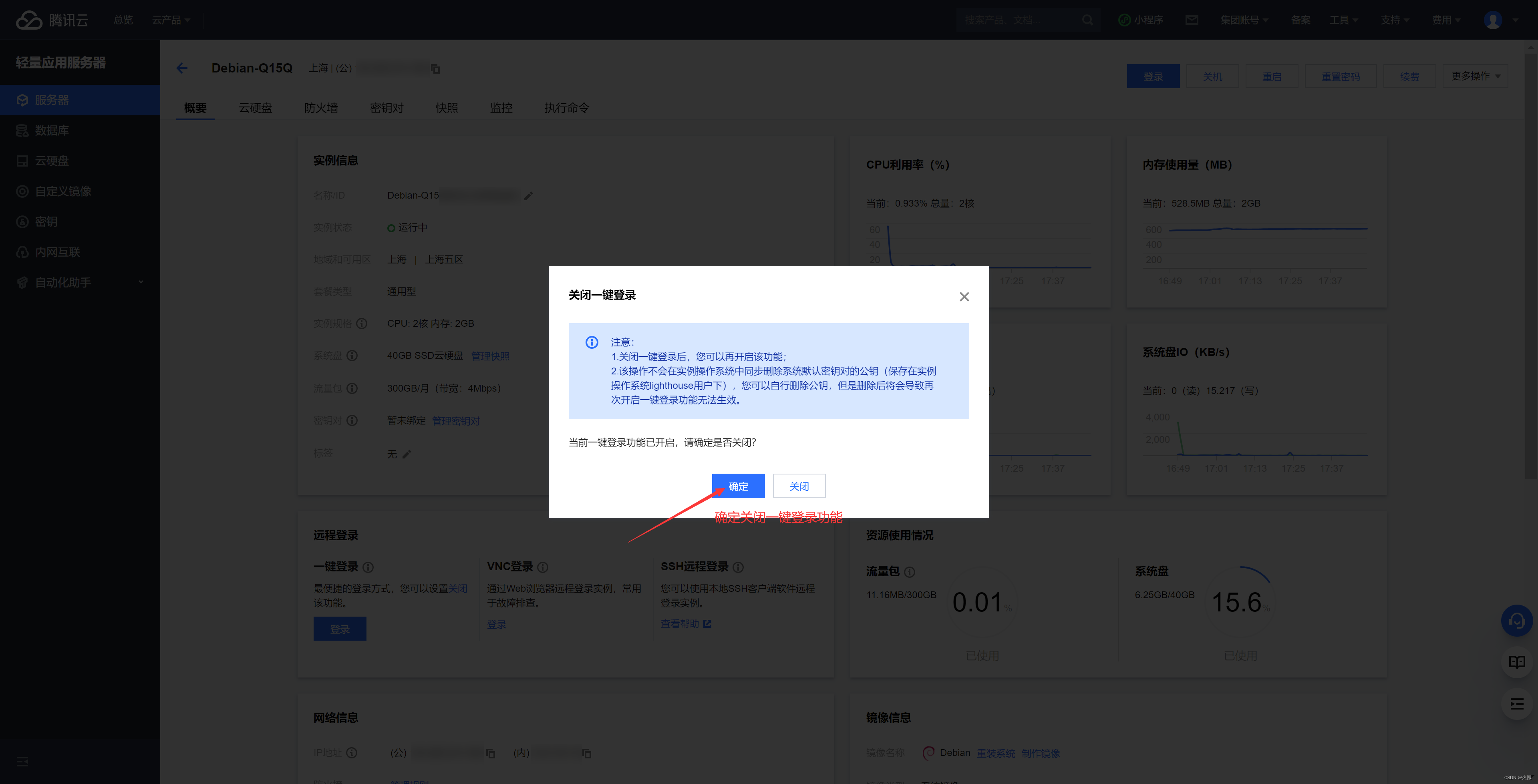The height and width of the screenshot is (784, 1538).
Task: Expand the 费用 menu
Action: click(1446, 20)
